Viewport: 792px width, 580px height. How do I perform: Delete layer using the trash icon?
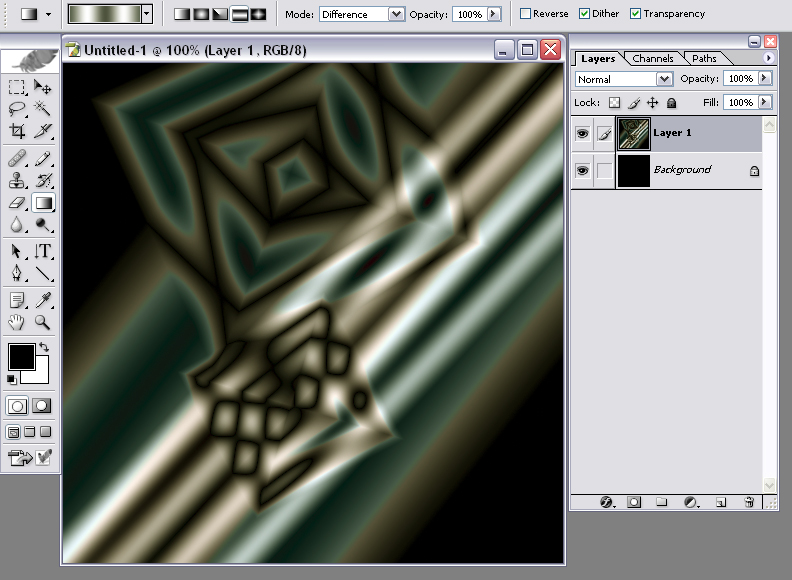tap(748, 502)
